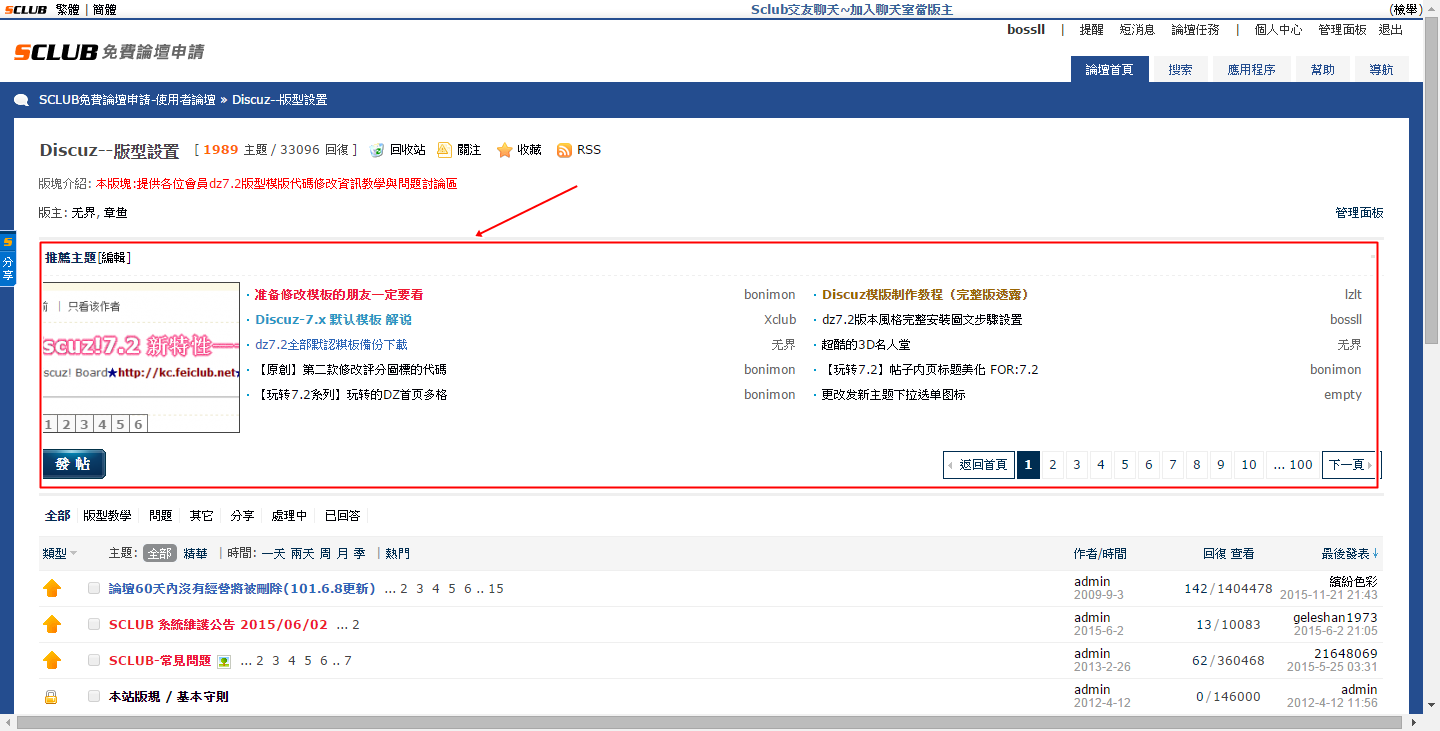Click the 編輯 link beside 推薦主題
Image resolution: width=1440 pixels, height=731 pixels.
pyautogui.click(x=113, y=258)
